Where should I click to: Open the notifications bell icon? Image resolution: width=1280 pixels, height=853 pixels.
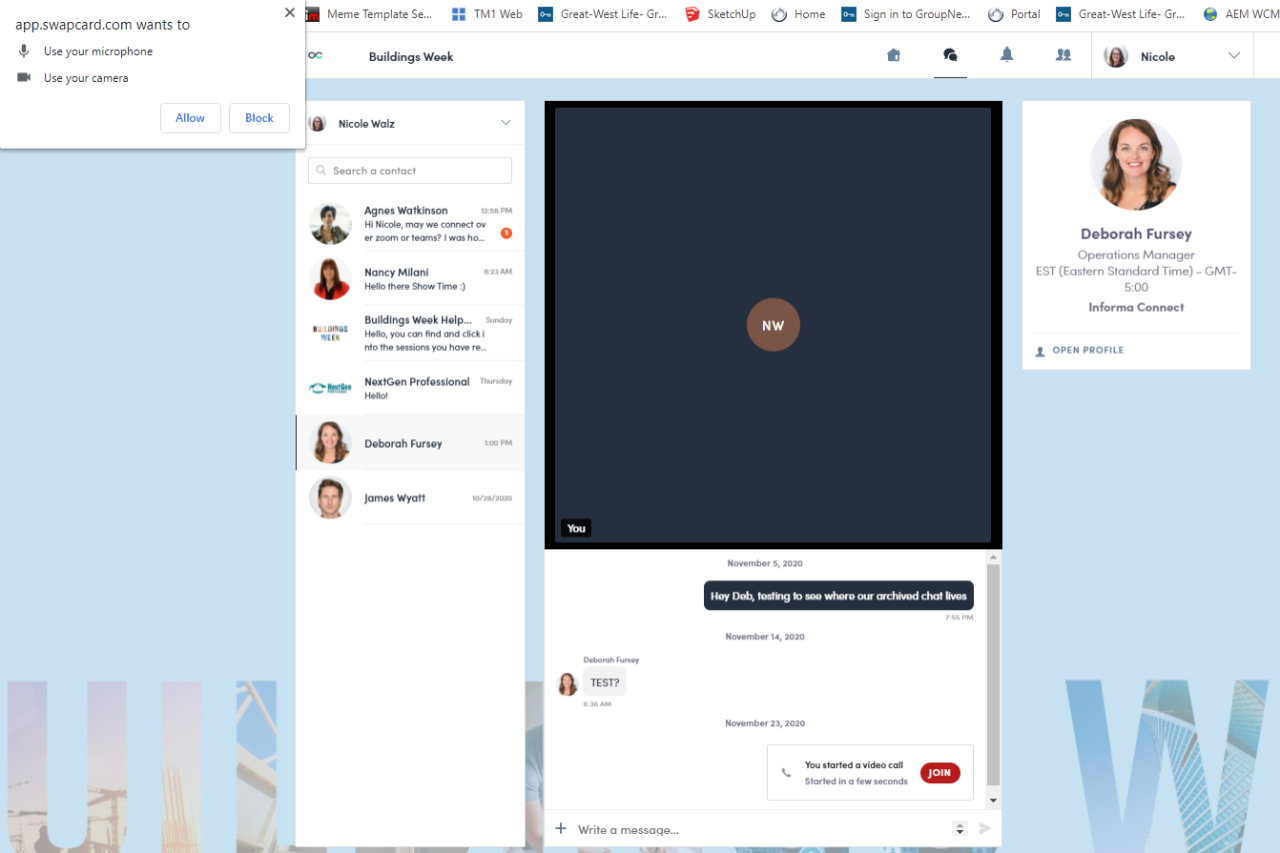(1007, 56)
